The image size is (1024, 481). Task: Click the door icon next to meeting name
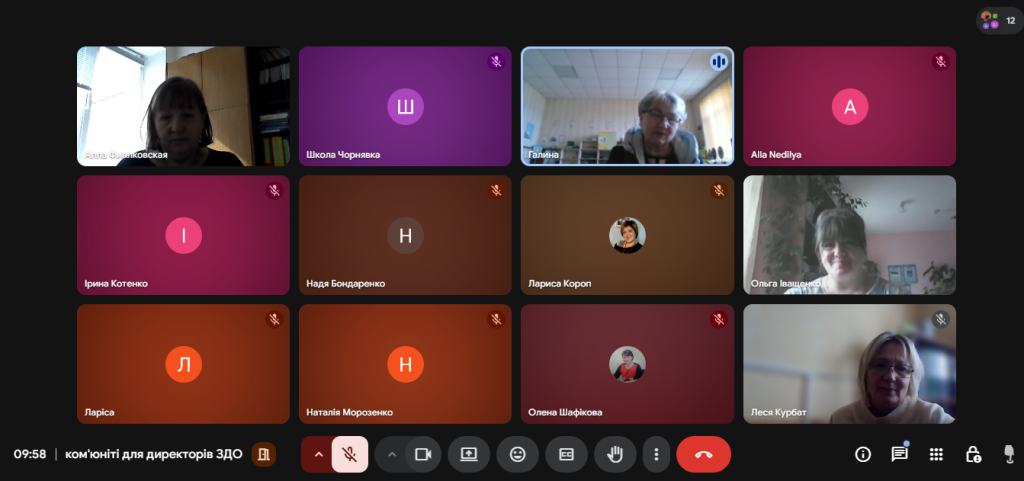pos(263,454)
